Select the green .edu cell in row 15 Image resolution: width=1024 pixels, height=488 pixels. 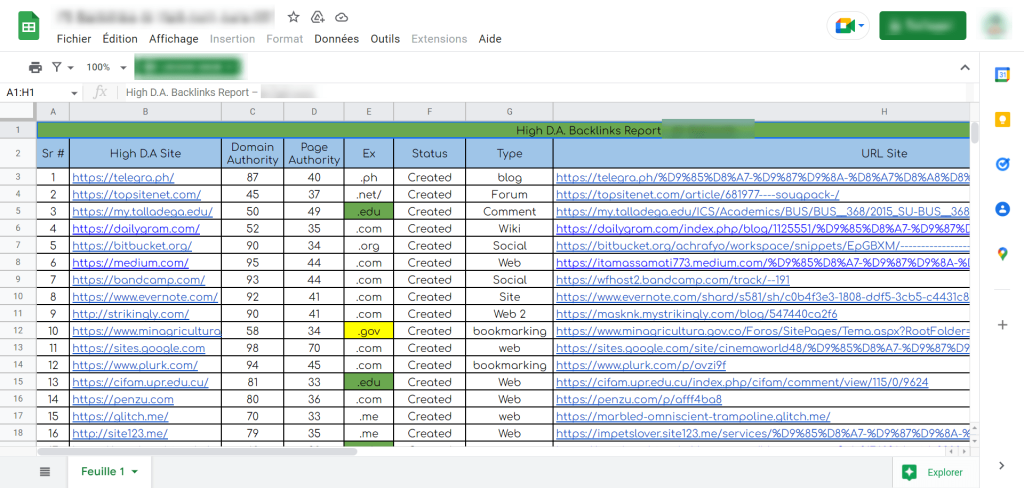pyautogui.click(x=369, y=382)
